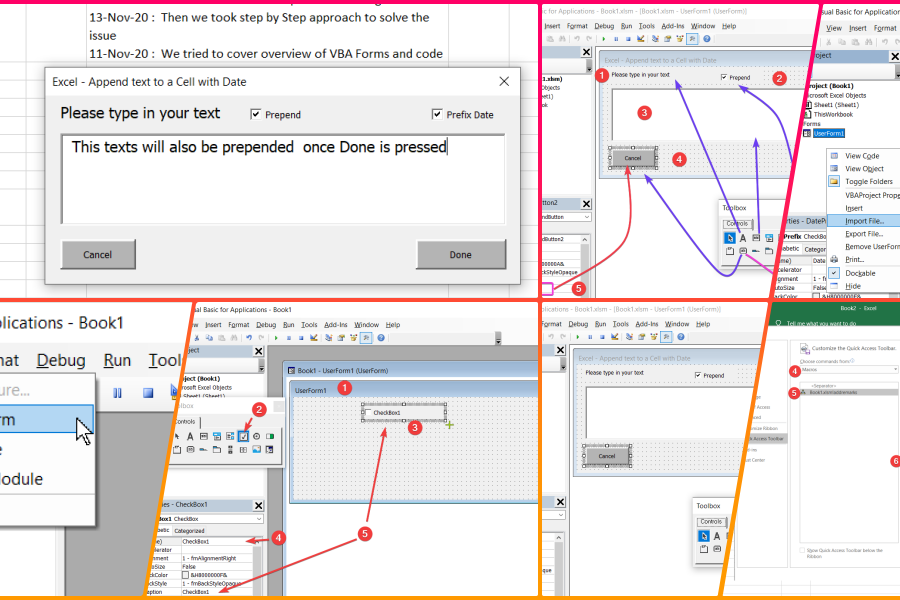This screenshot has height=600, width=900.
Task: Click the Toolbox icon in the lower Book1.xlsm editor toolbar
Action: (666, 337)
